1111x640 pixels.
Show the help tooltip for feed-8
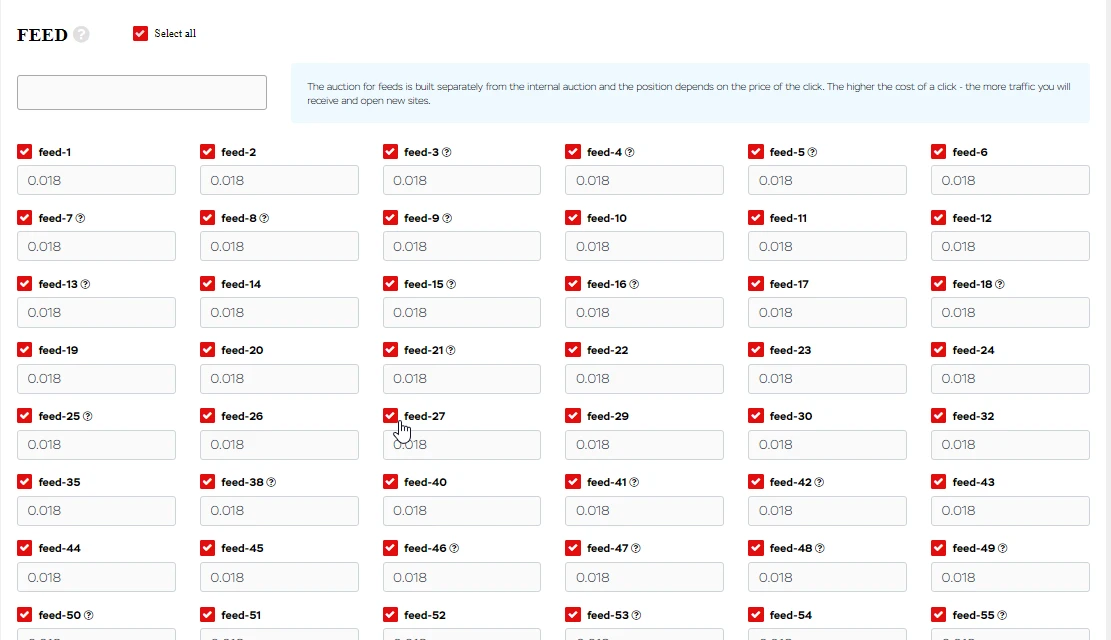coord(264,218)
